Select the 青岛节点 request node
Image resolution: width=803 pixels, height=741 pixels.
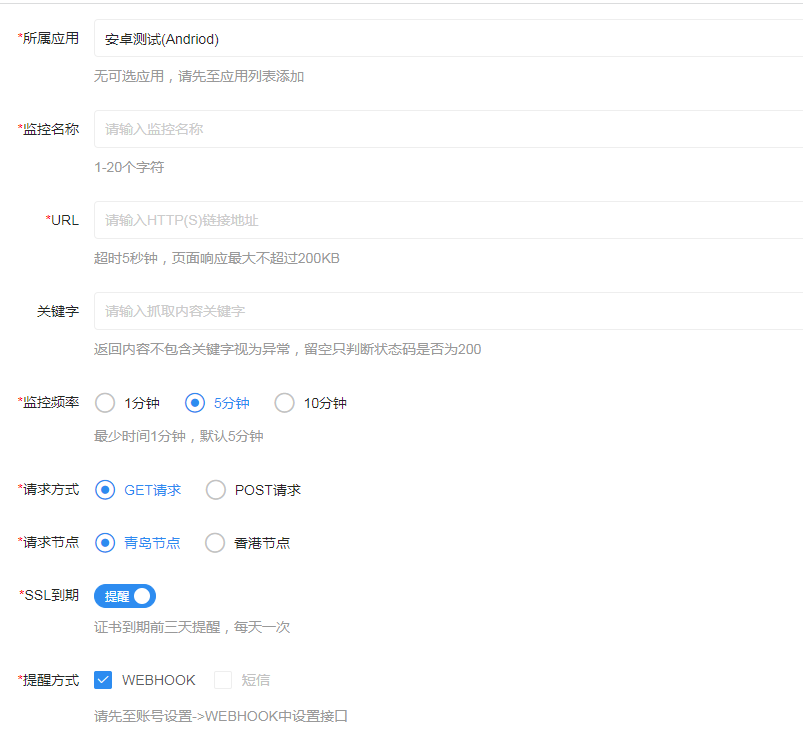pyautogui.click(x=105, y=543)
